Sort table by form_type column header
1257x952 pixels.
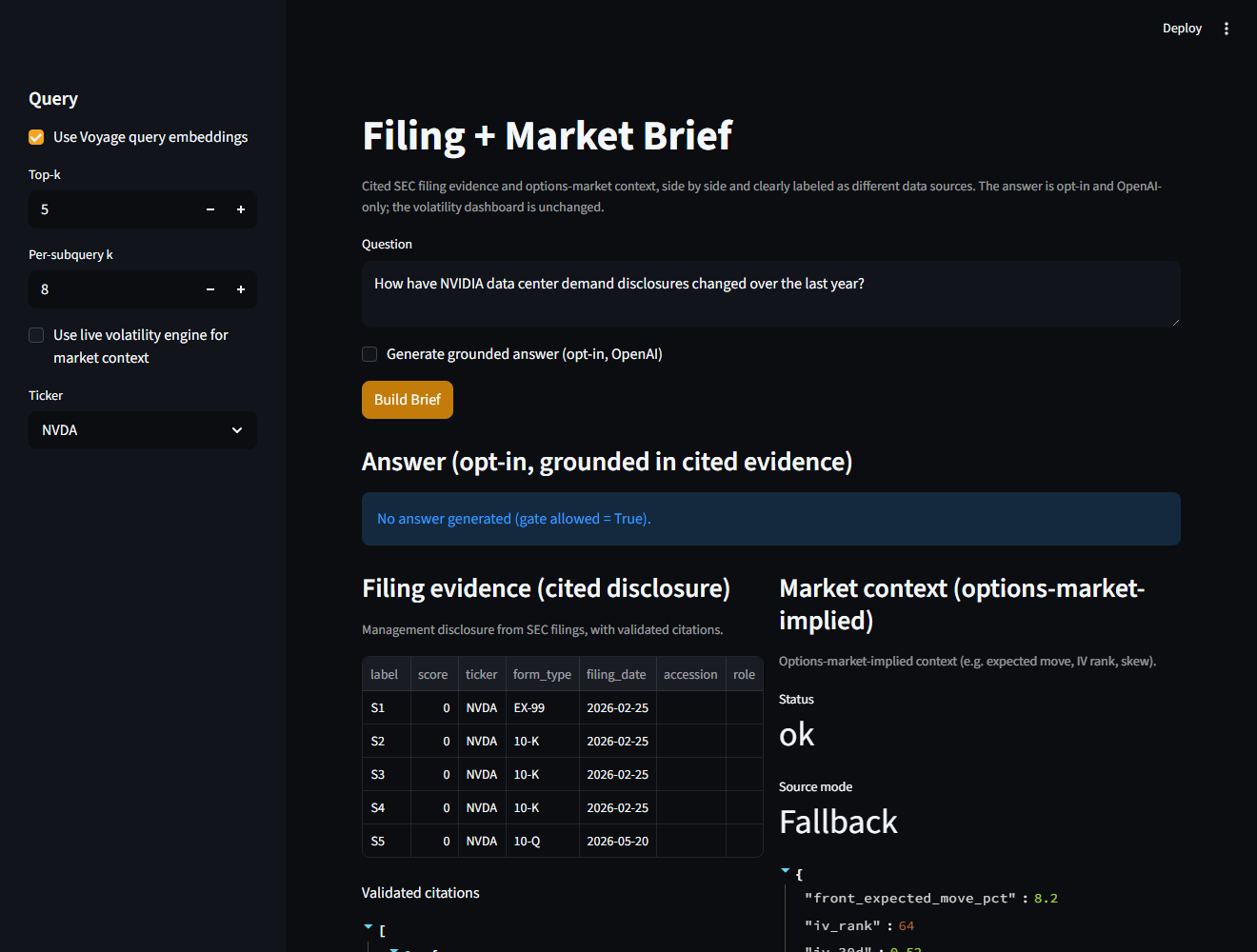(543, 674)
